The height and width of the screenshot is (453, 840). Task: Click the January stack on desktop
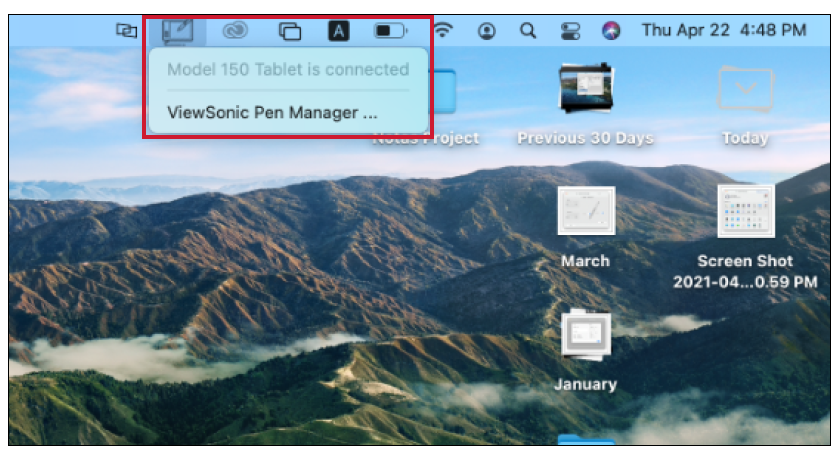[585, 336]
